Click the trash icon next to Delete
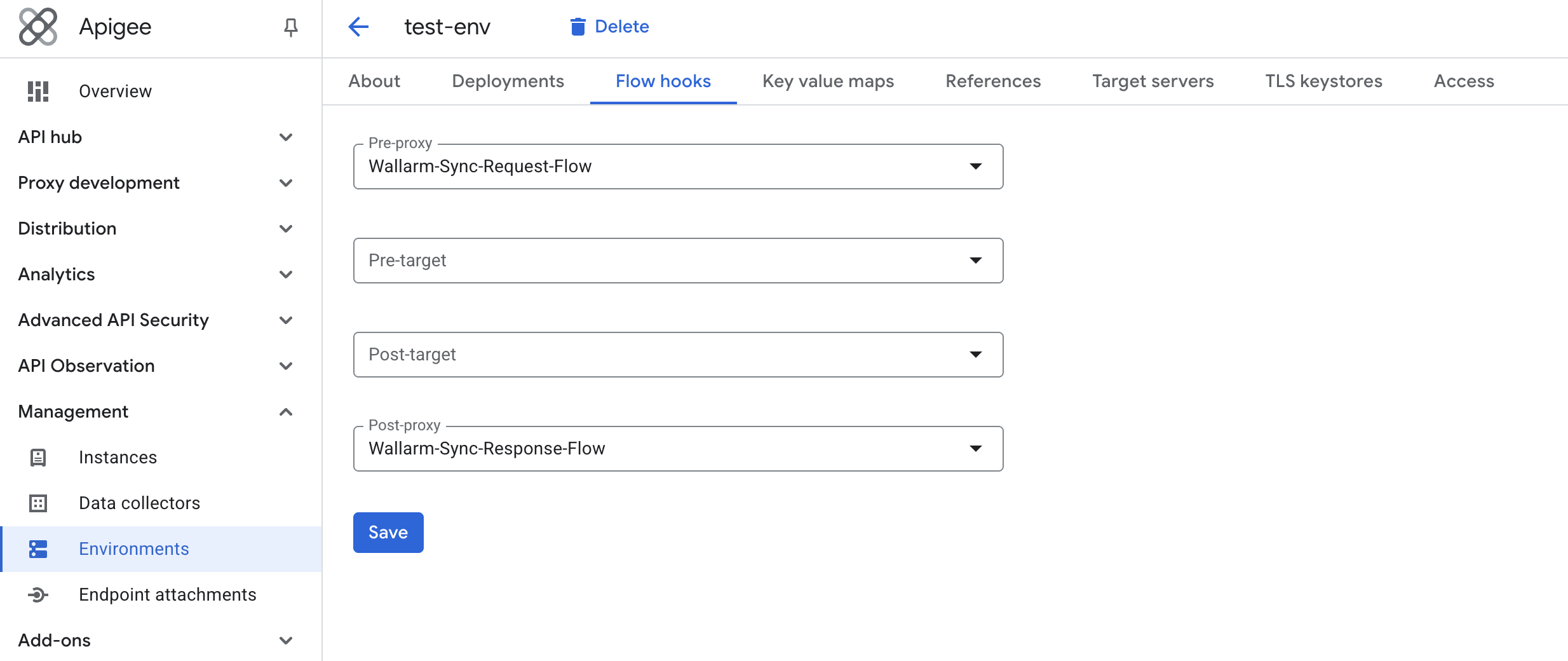1568x661 pixels. pyautogui.click(x=577, y=27)
